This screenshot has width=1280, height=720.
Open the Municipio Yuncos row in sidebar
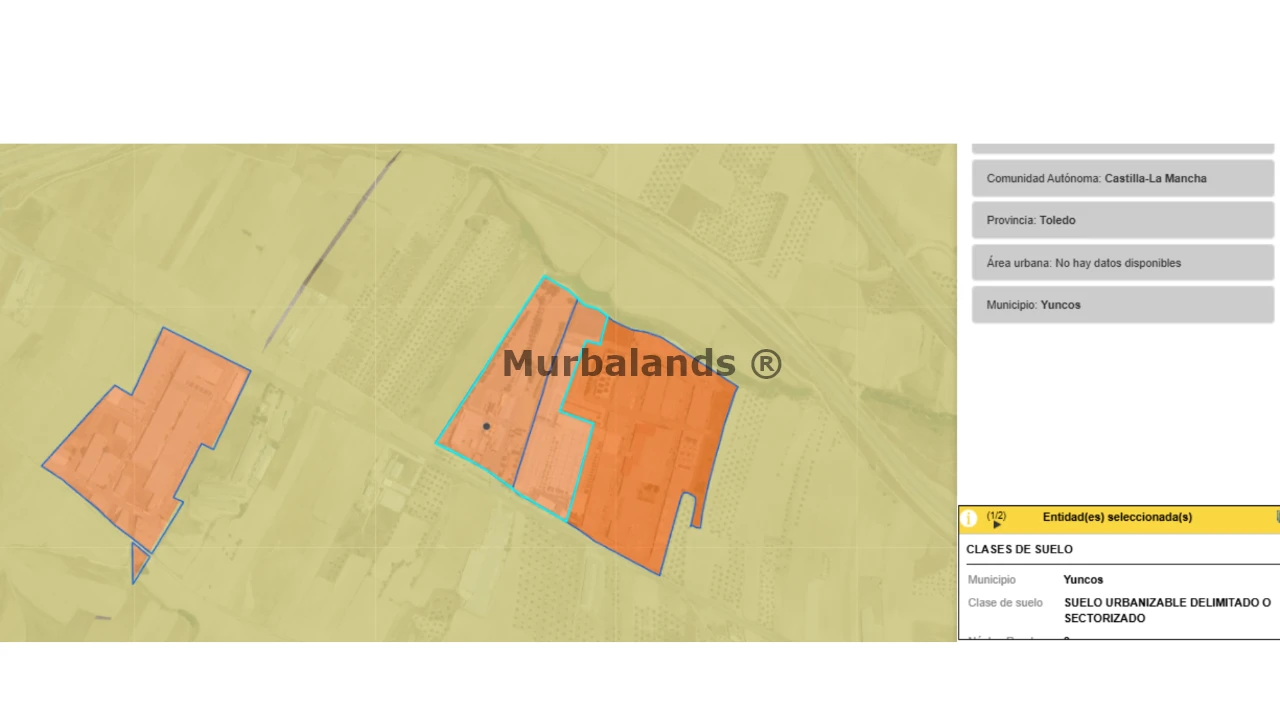[1122, 305]
